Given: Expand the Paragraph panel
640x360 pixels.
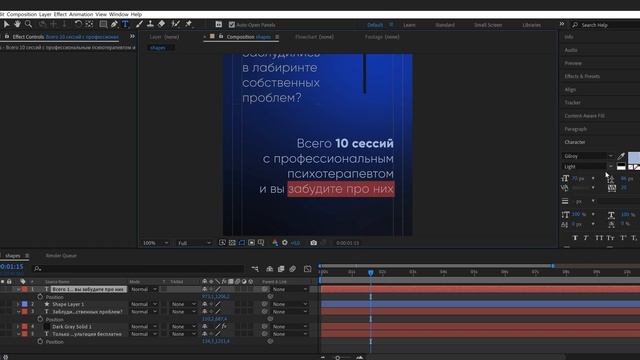Looking at the screenshot, I should 576,129.
